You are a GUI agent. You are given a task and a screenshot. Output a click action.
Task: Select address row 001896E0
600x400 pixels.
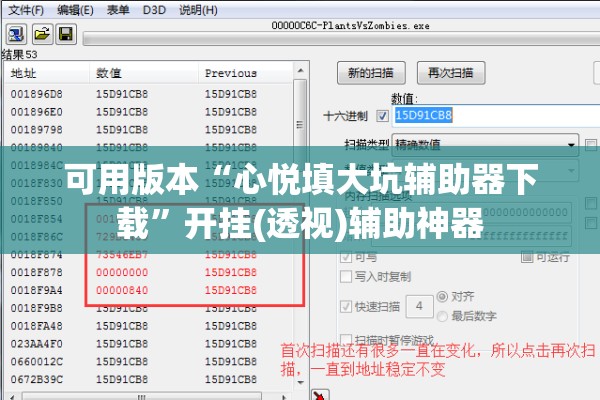coord(149,112)
